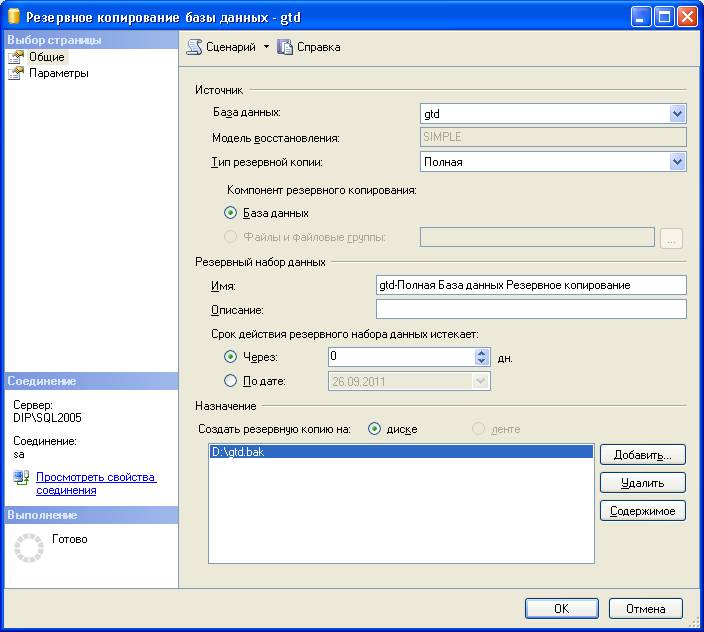Select the База данных radio button
704x632 pixels.
[x=231, y=213]
